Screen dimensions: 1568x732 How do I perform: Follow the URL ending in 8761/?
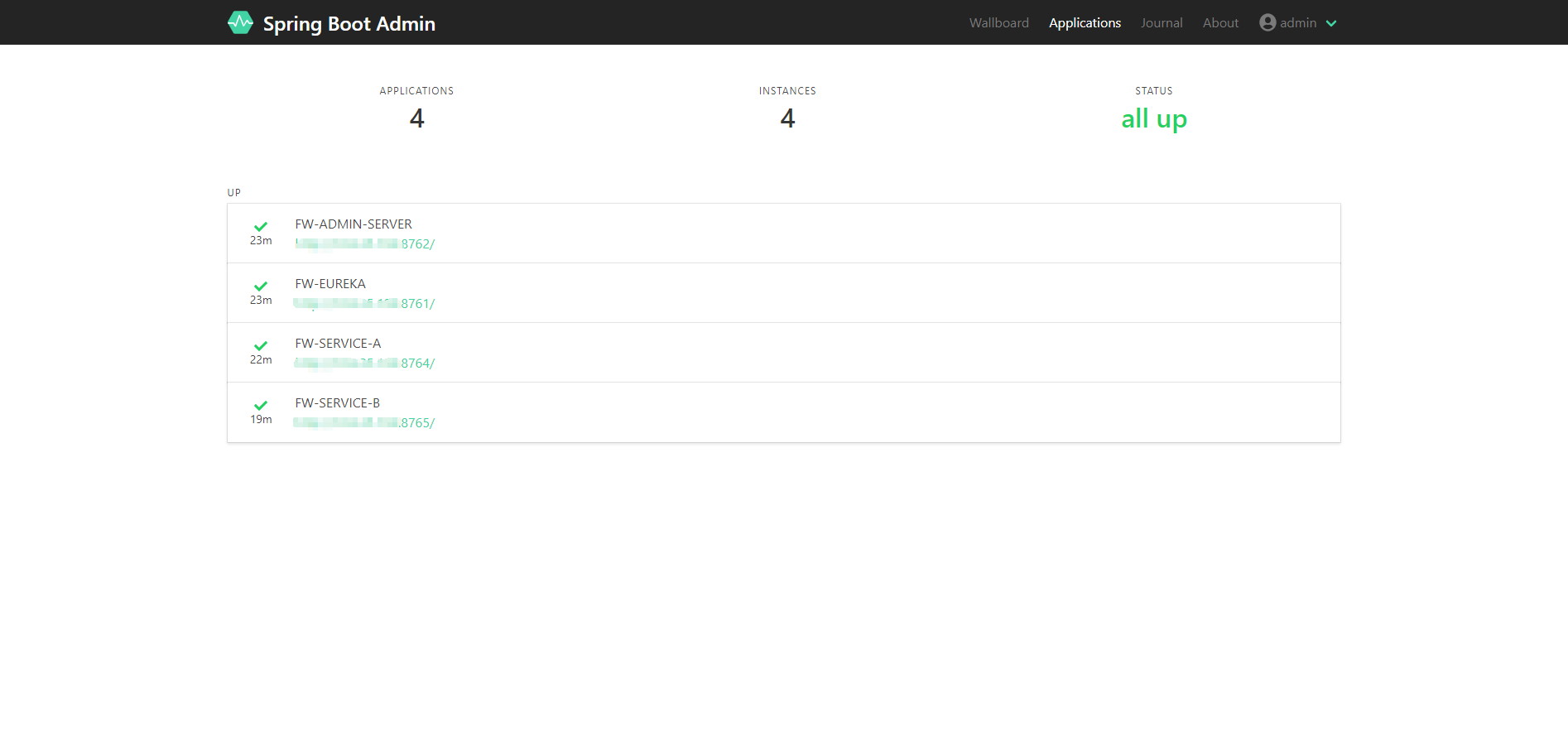[x=364, y=303]
